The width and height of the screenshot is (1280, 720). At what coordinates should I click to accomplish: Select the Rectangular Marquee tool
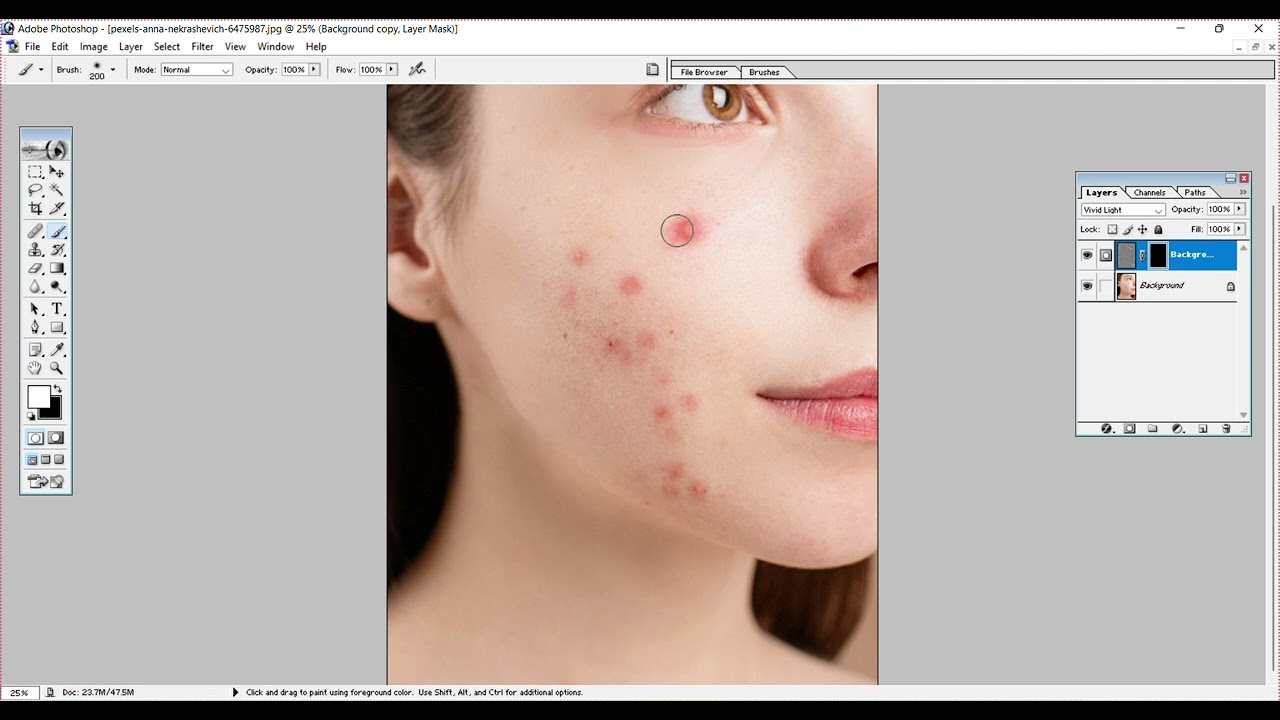[x=35, y=172]
